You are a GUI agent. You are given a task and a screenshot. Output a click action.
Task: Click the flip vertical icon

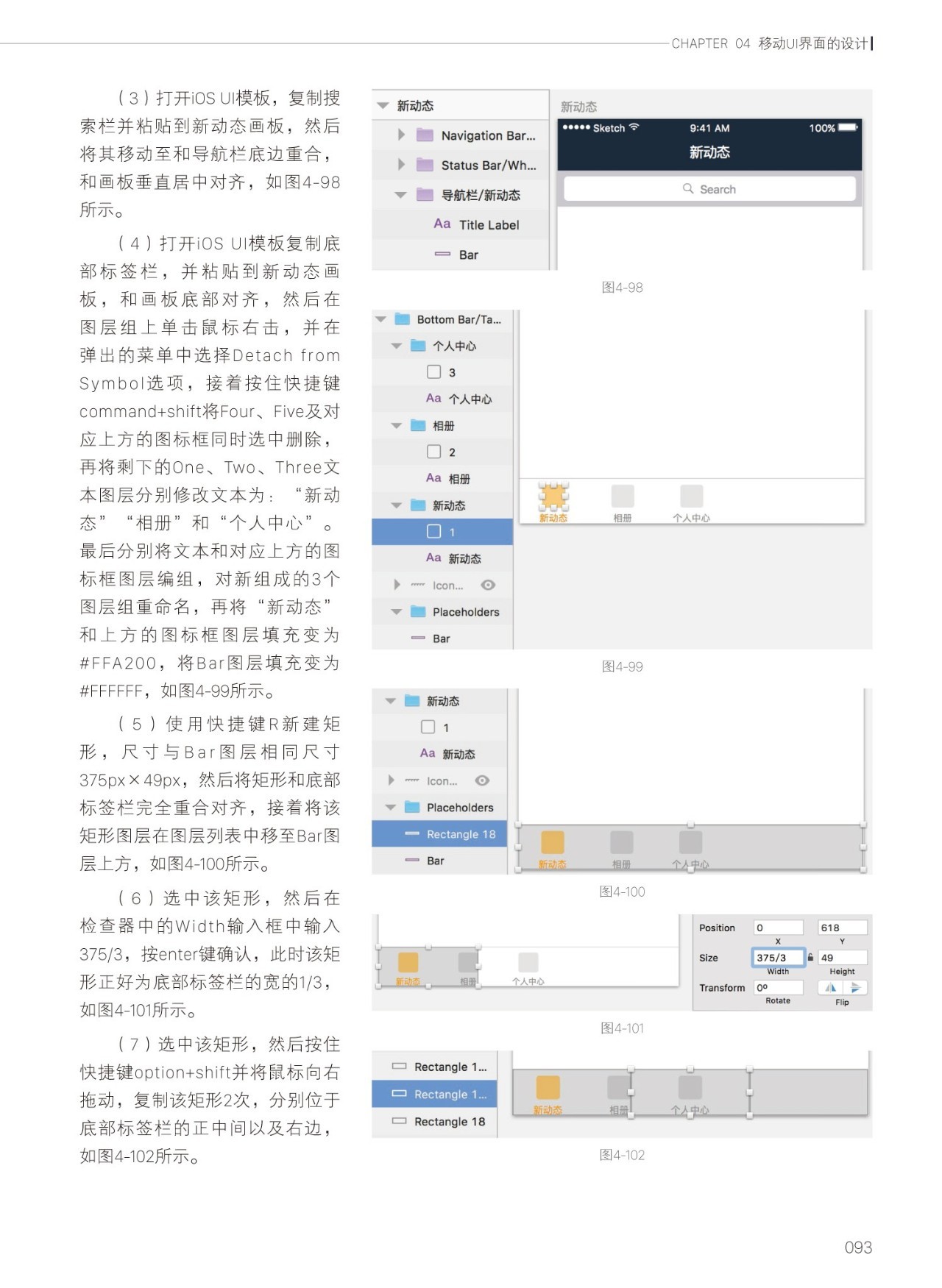coord(855,988)
